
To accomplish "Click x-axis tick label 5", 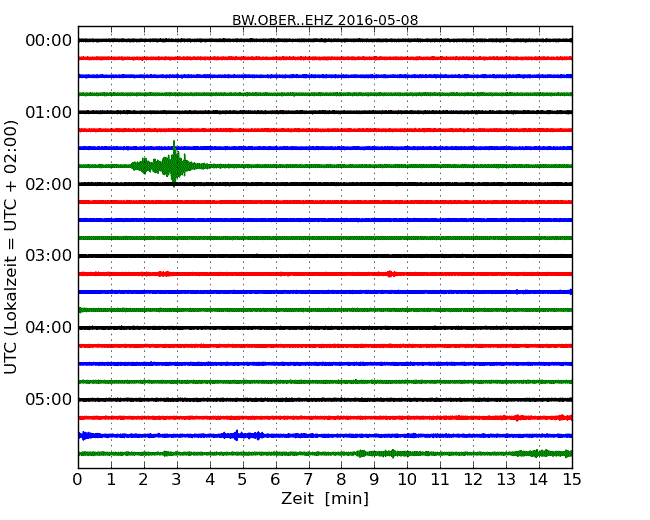I will coord(243,480).
